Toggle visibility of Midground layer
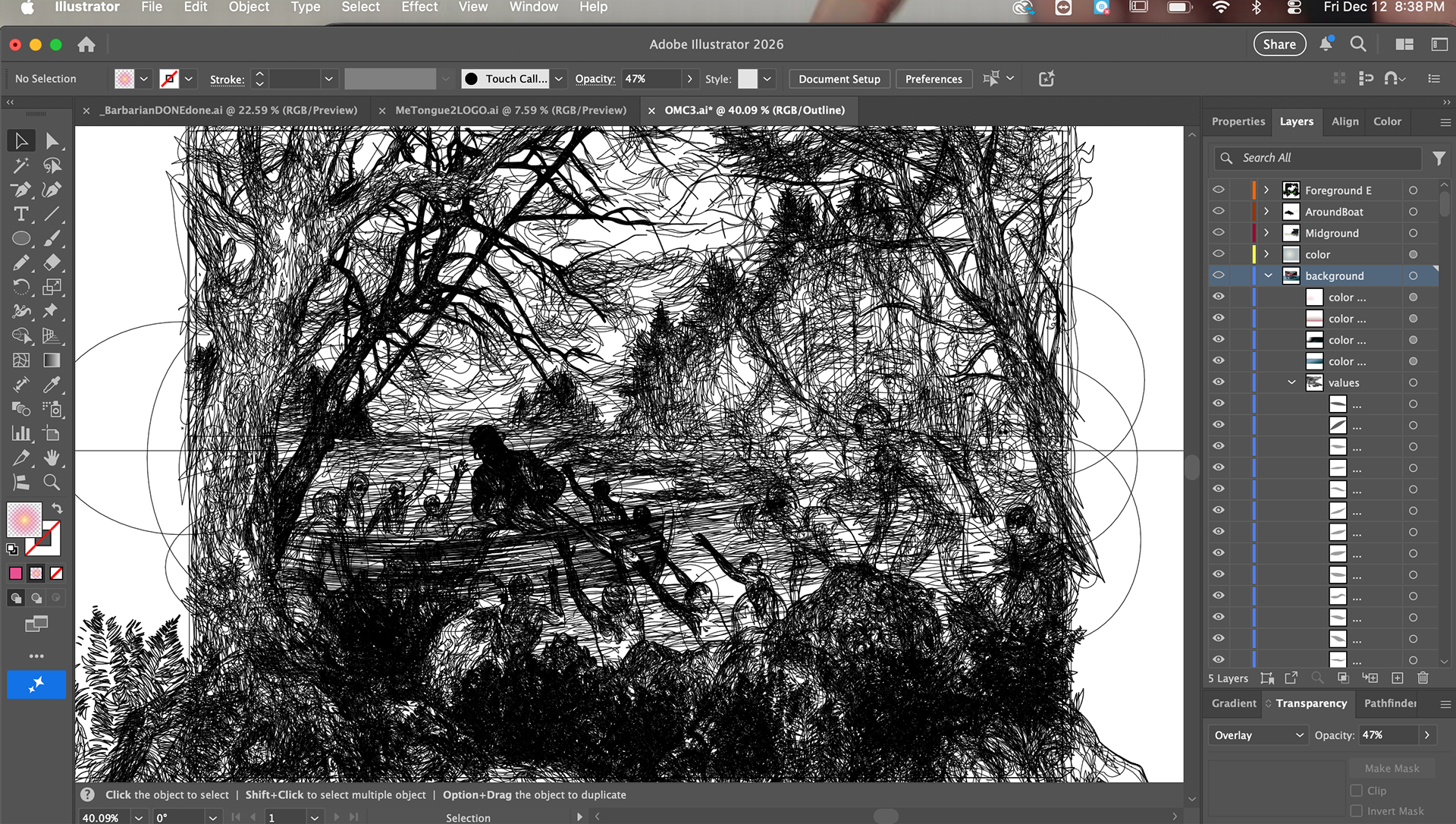 (x=1219, y=233)
